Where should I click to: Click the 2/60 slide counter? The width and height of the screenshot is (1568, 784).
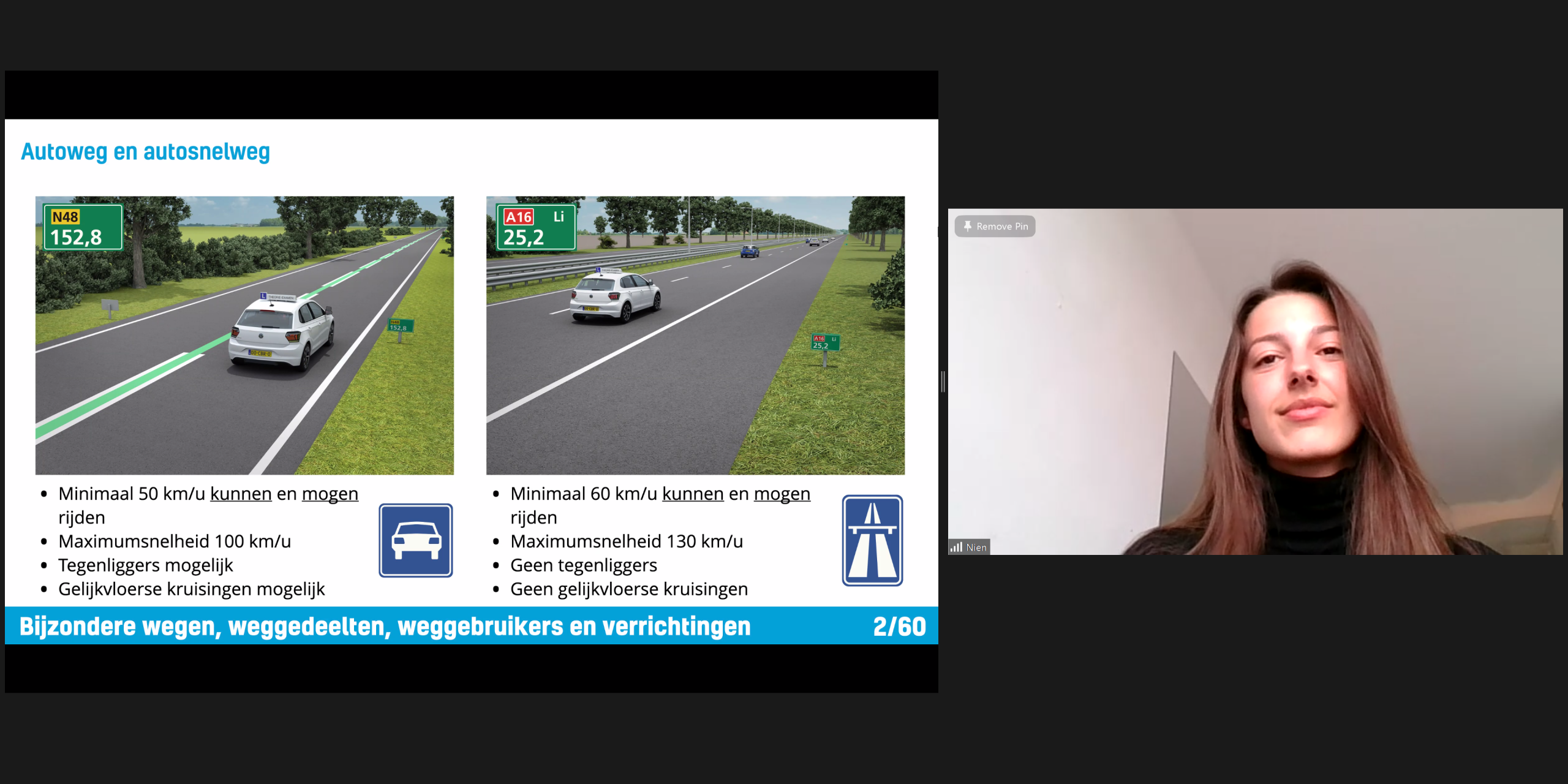[x=899, y=626]
